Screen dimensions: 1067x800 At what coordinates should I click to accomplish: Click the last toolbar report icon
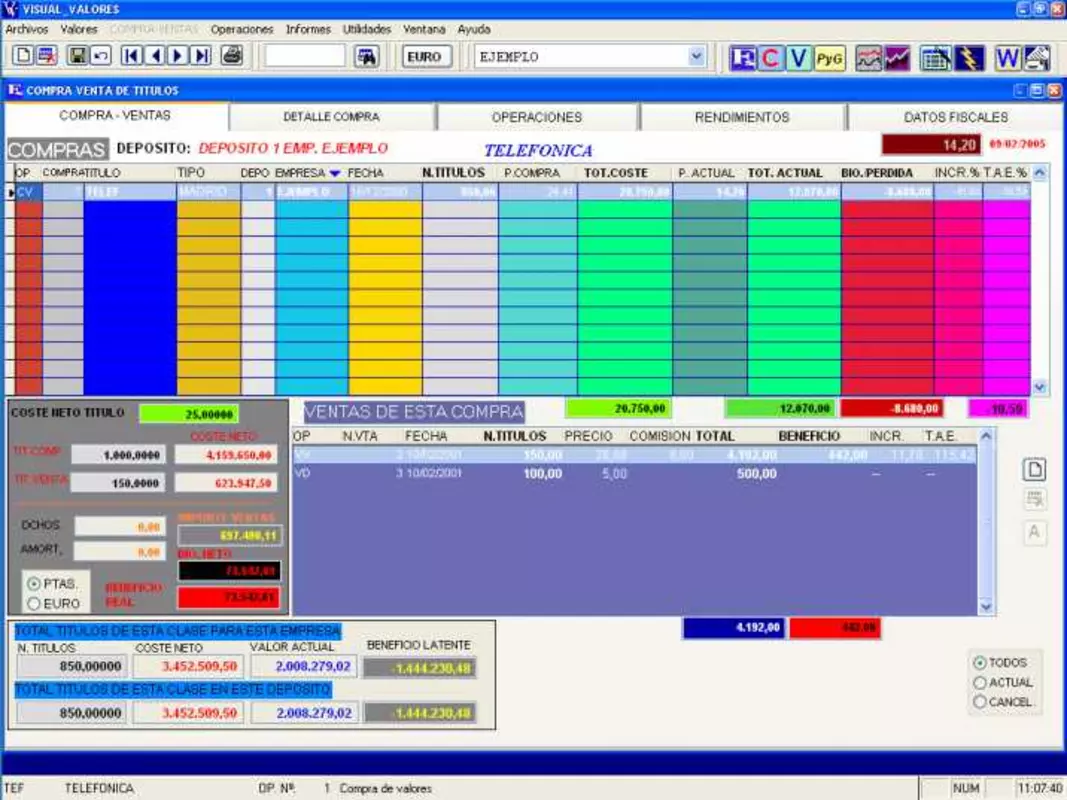(x=1036, y=59)
